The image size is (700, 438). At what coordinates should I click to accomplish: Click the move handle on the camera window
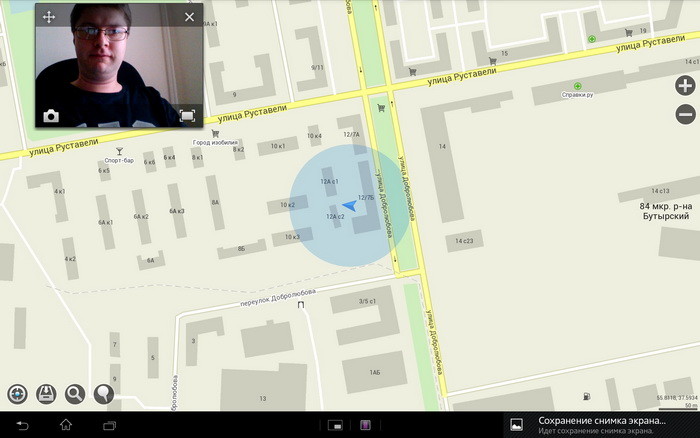pyautogui.click(x=49, y=17)
